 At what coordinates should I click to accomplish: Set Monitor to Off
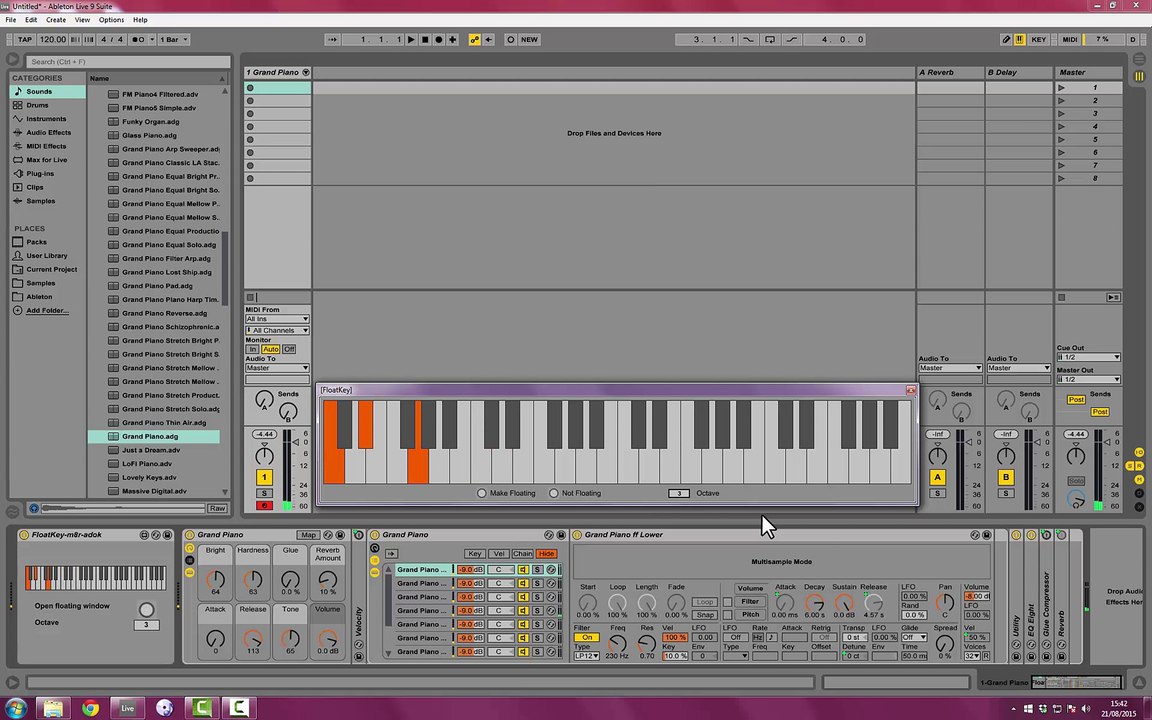coord(289,350)
